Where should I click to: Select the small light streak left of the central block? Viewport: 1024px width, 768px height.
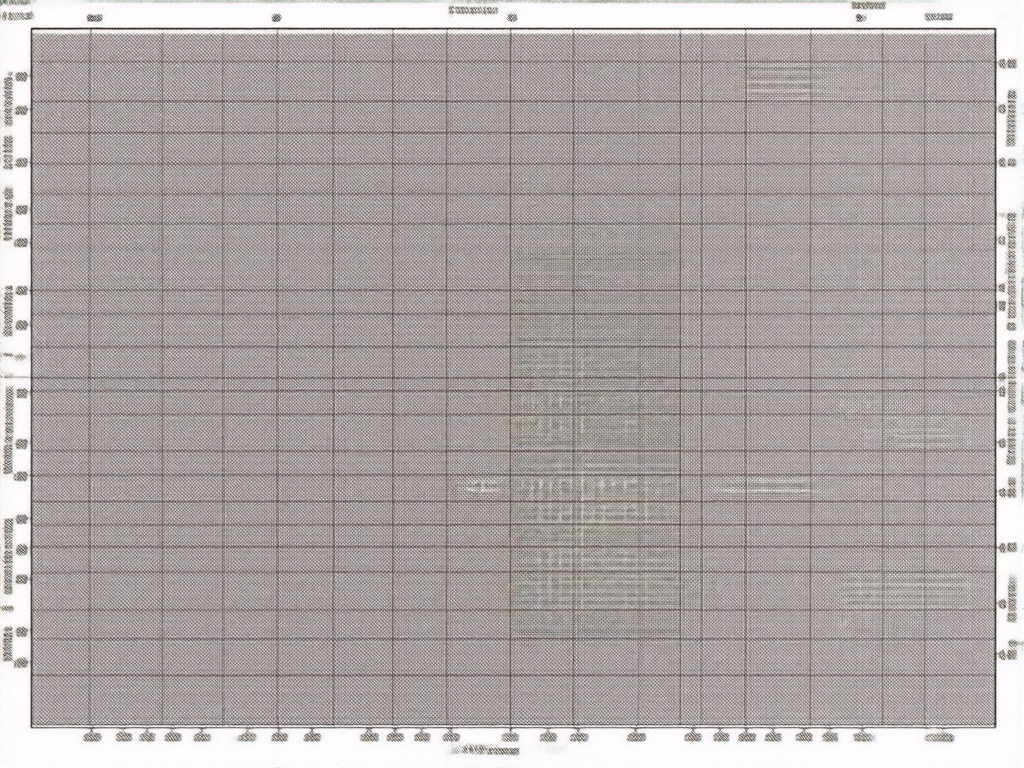tap(479, 488)
